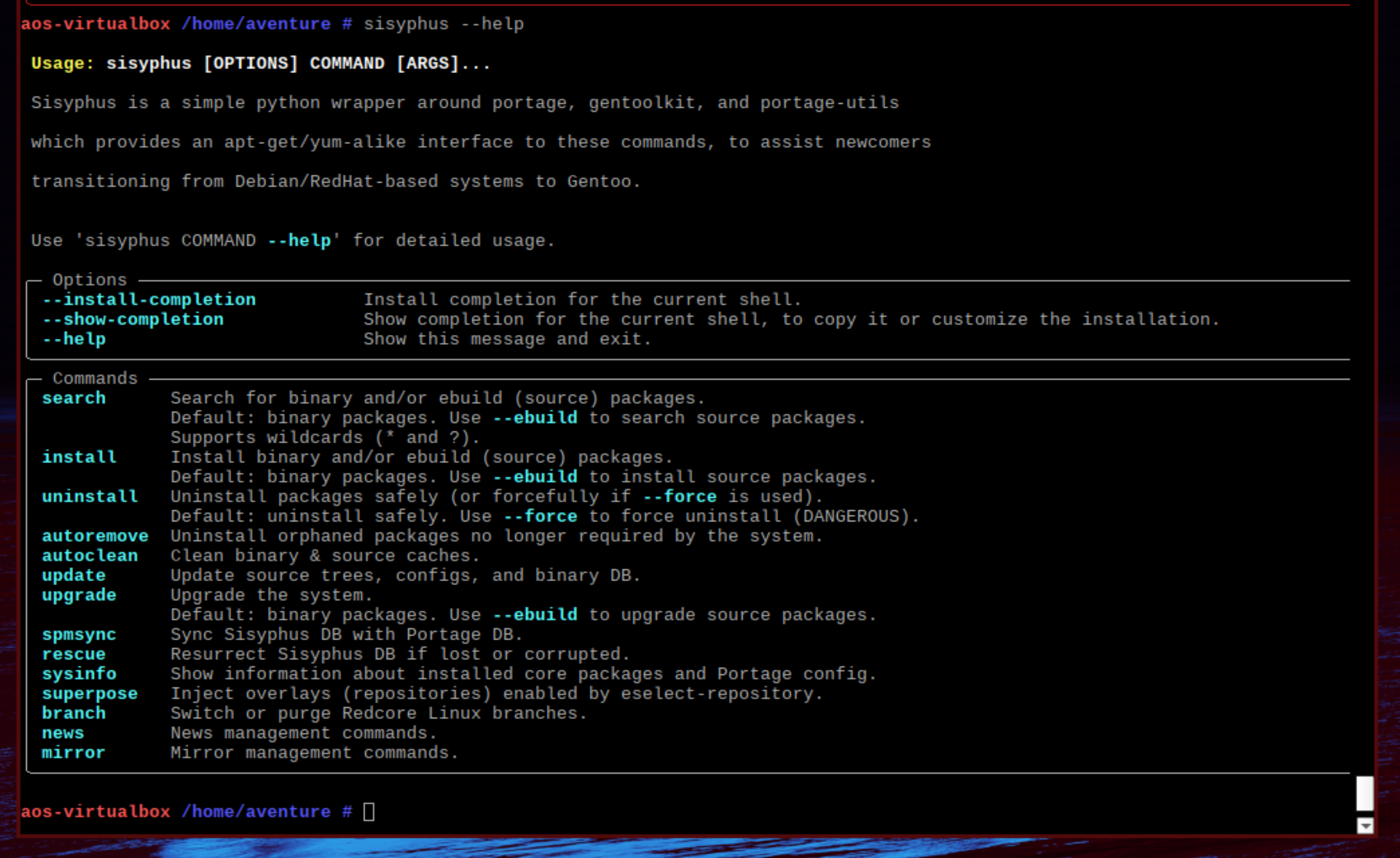Screen dimensions: 1400x858
Task: Click the 'news' command name
Action: pos(63,733)
